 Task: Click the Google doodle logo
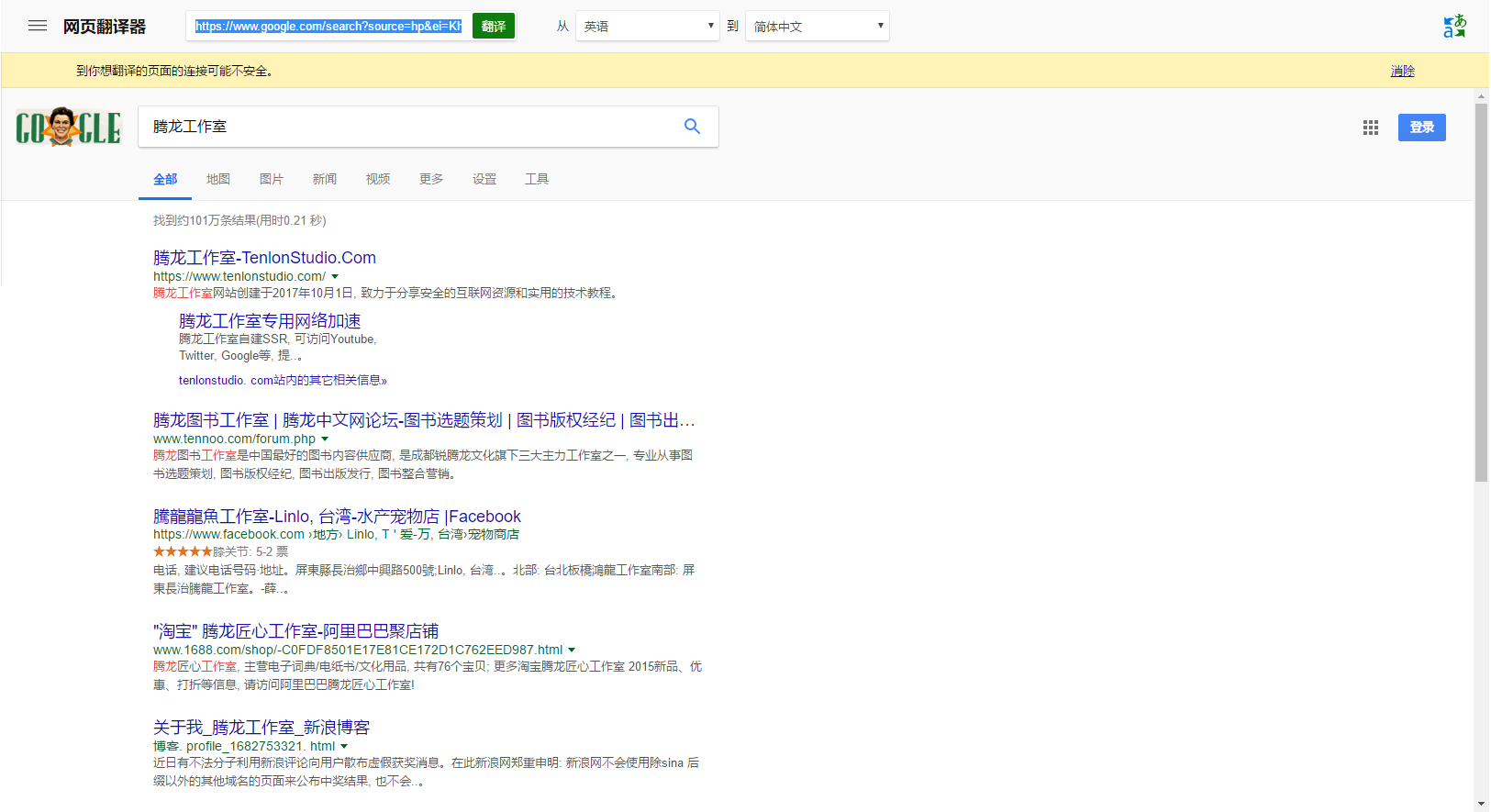pos(68,128)
